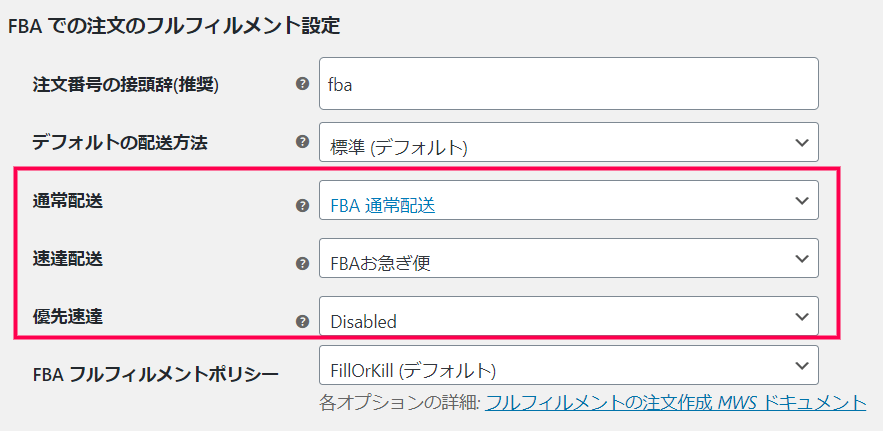Open help hint for 速達配送
Screen dimensions: 883x431
pos(302,263)
